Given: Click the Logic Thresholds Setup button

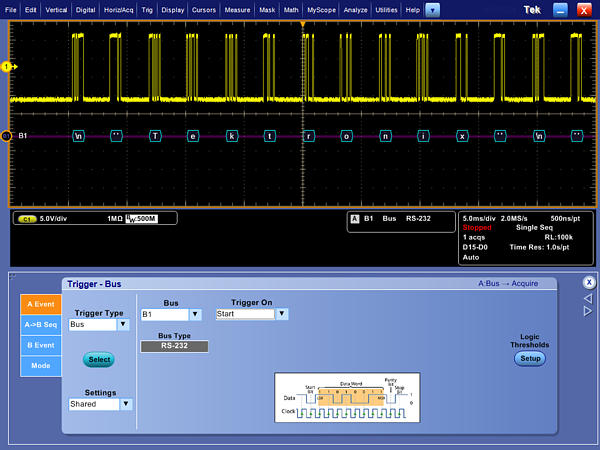Looking at the screenshot, I should (529, 358).
